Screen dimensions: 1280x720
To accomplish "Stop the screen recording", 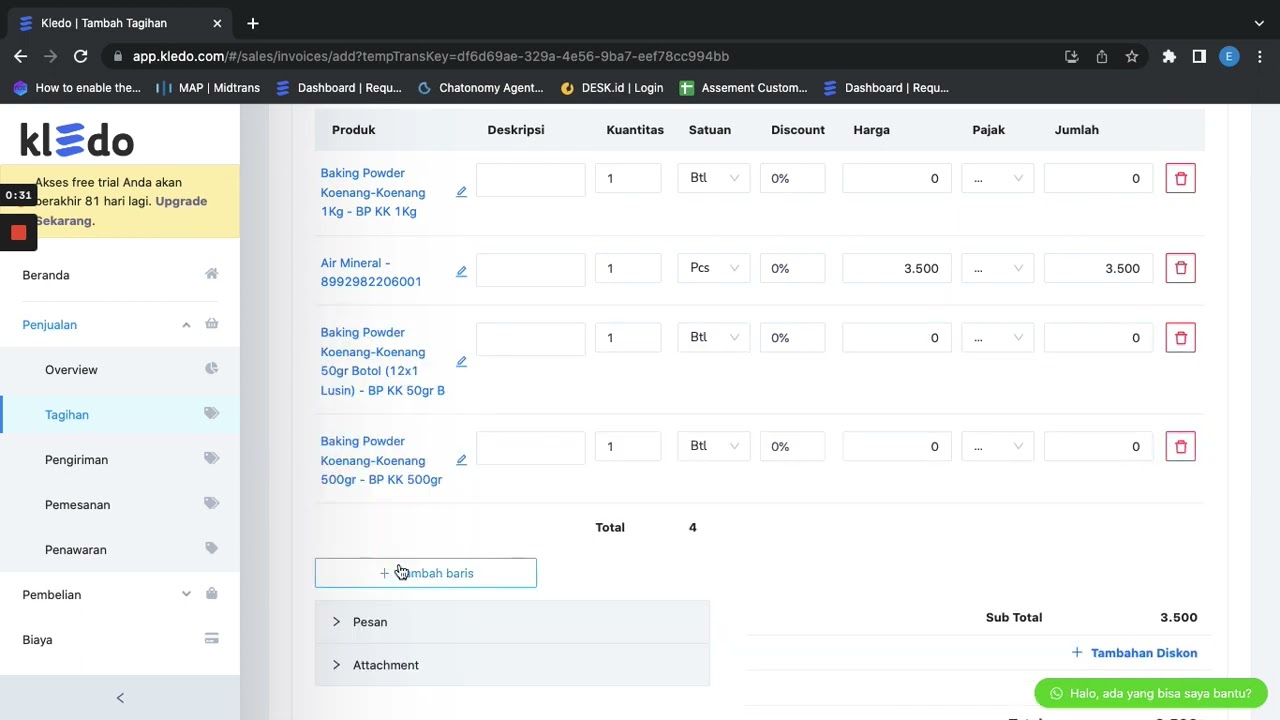I will [x=18, y=233].
